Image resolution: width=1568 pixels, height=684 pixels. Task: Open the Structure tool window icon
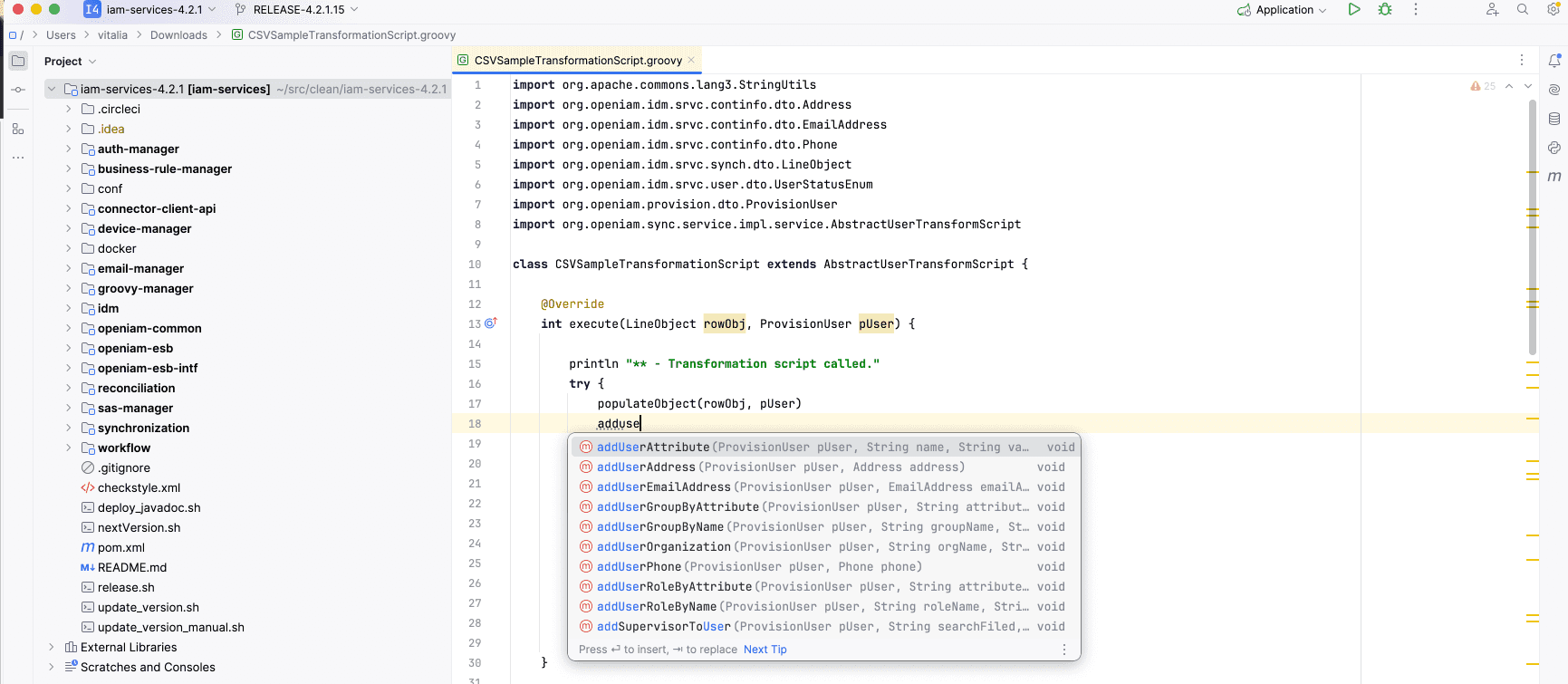[x=18, y=130]
